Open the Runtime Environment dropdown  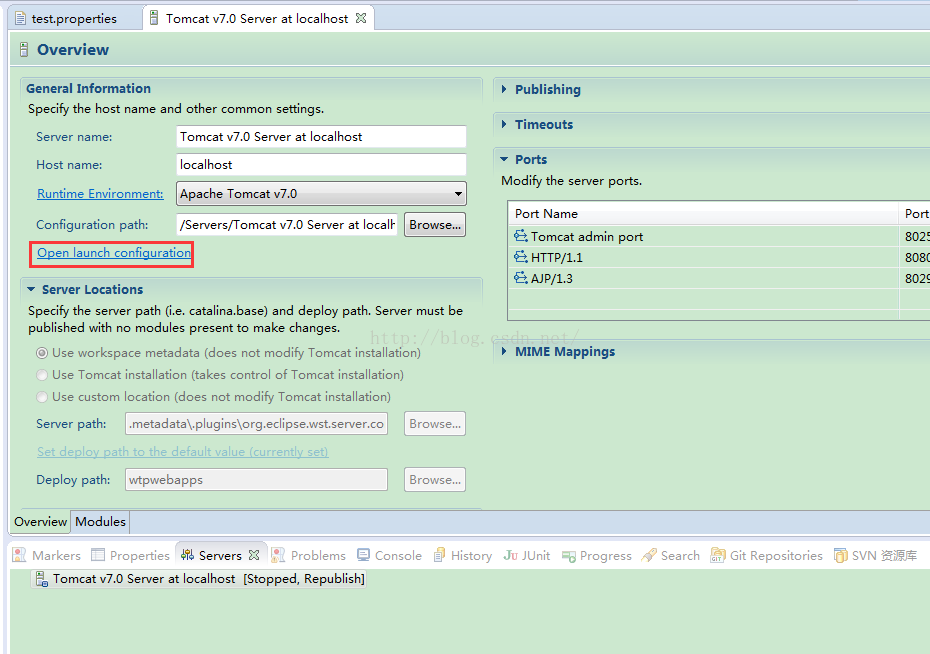click(321, 193)
